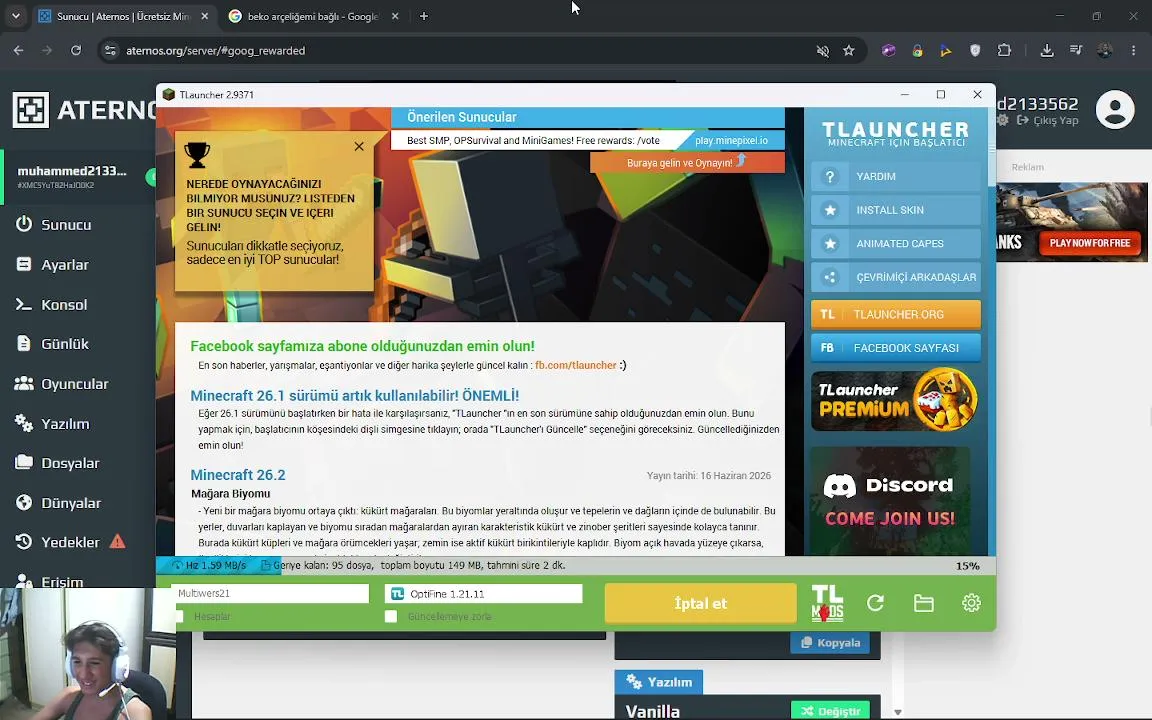1152x720 pixels.
Task: Close the yellow server tip popup
Action: point(359,146)
